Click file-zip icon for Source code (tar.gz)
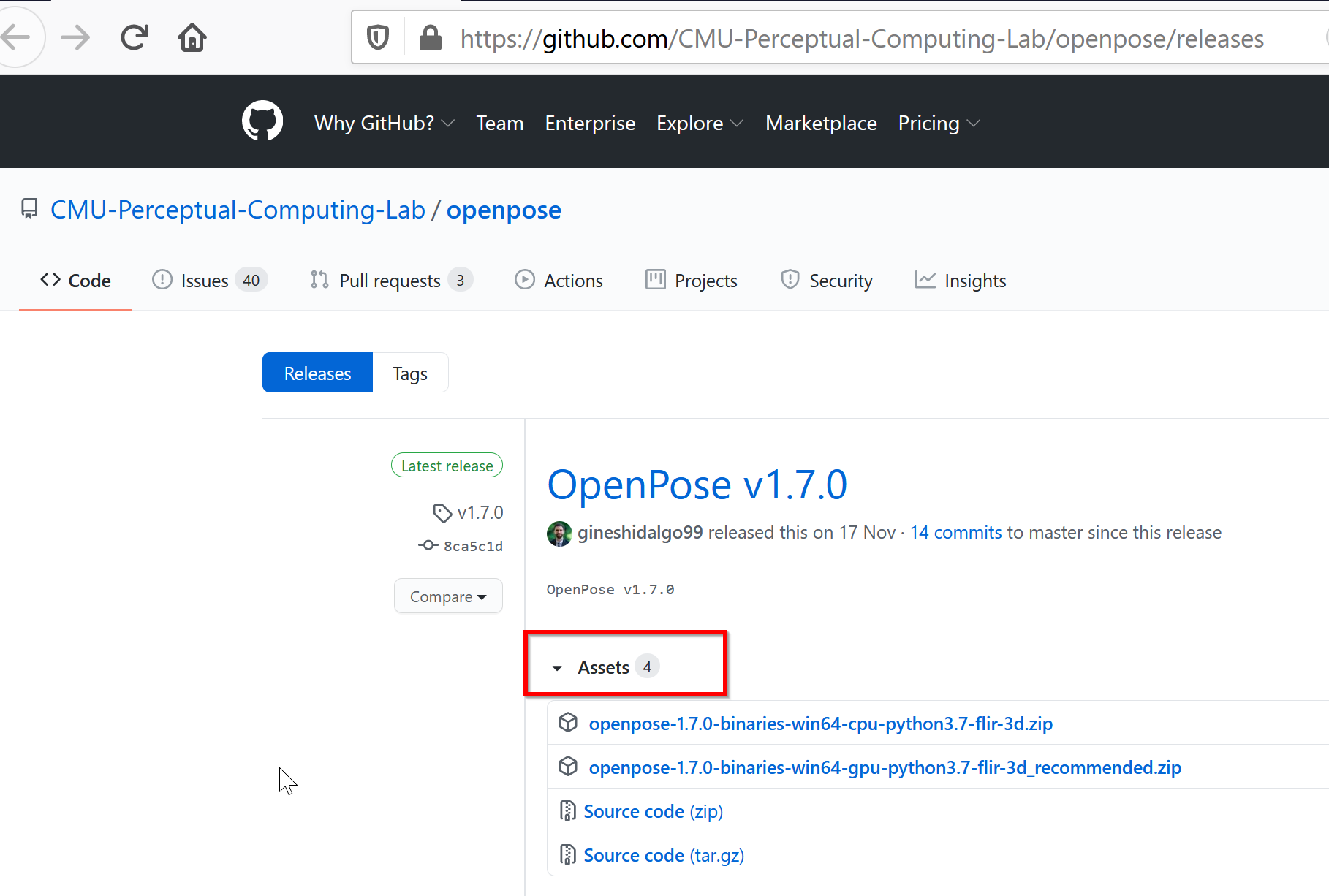 [x=567, y=854]
